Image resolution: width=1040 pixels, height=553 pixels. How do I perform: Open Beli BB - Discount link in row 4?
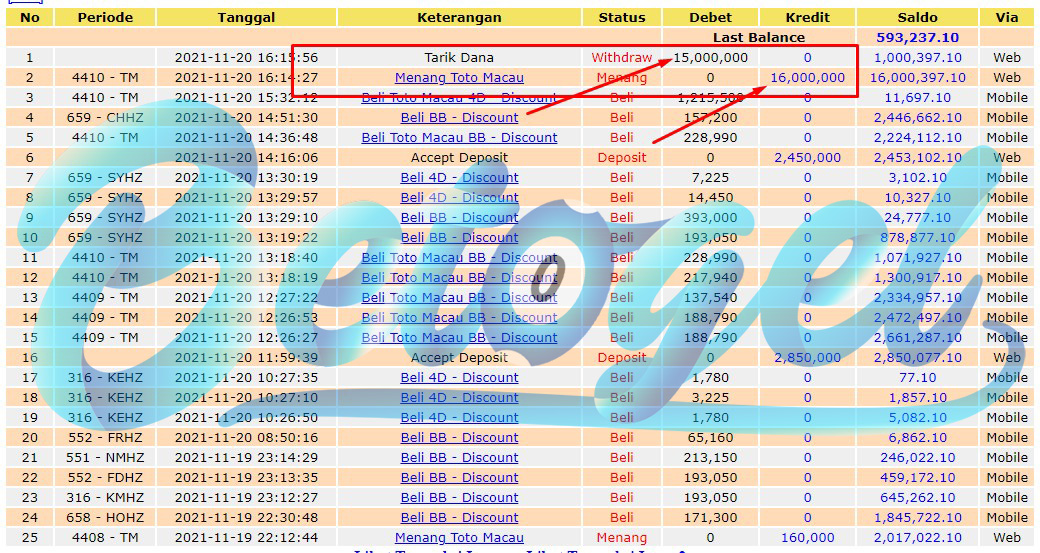tap(459, 117)
